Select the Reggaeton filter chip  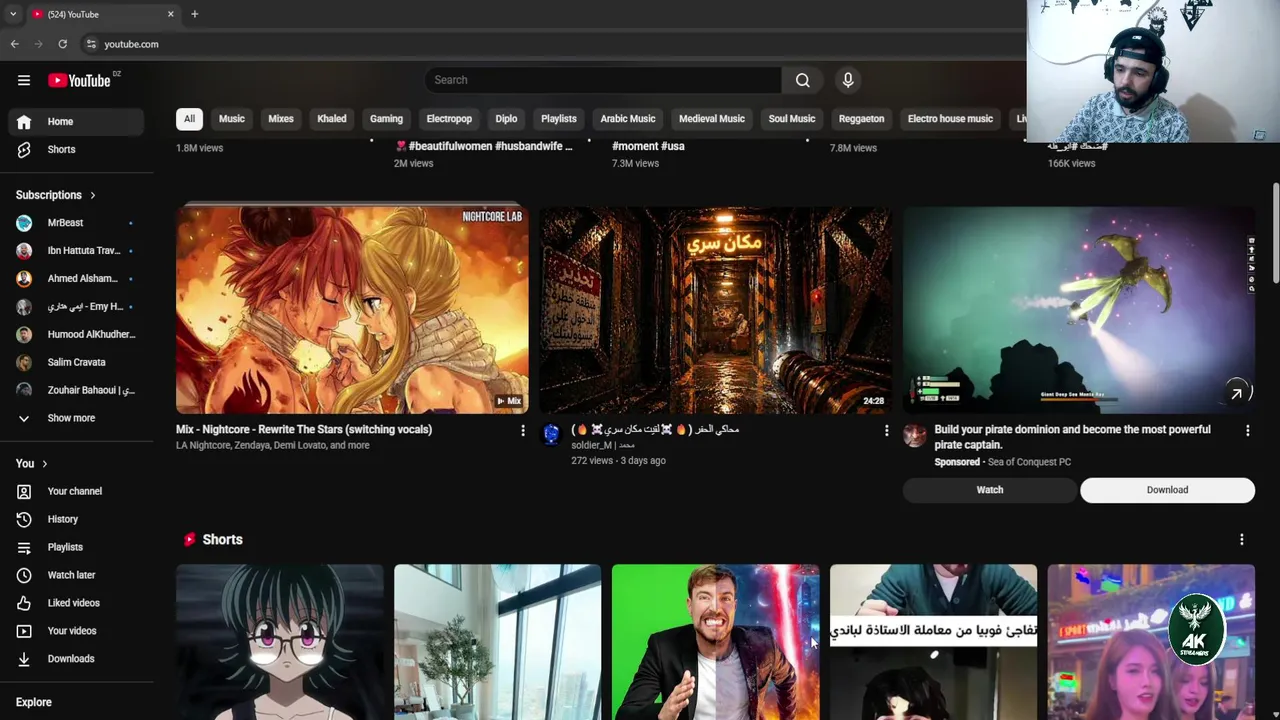click(861, 119)
